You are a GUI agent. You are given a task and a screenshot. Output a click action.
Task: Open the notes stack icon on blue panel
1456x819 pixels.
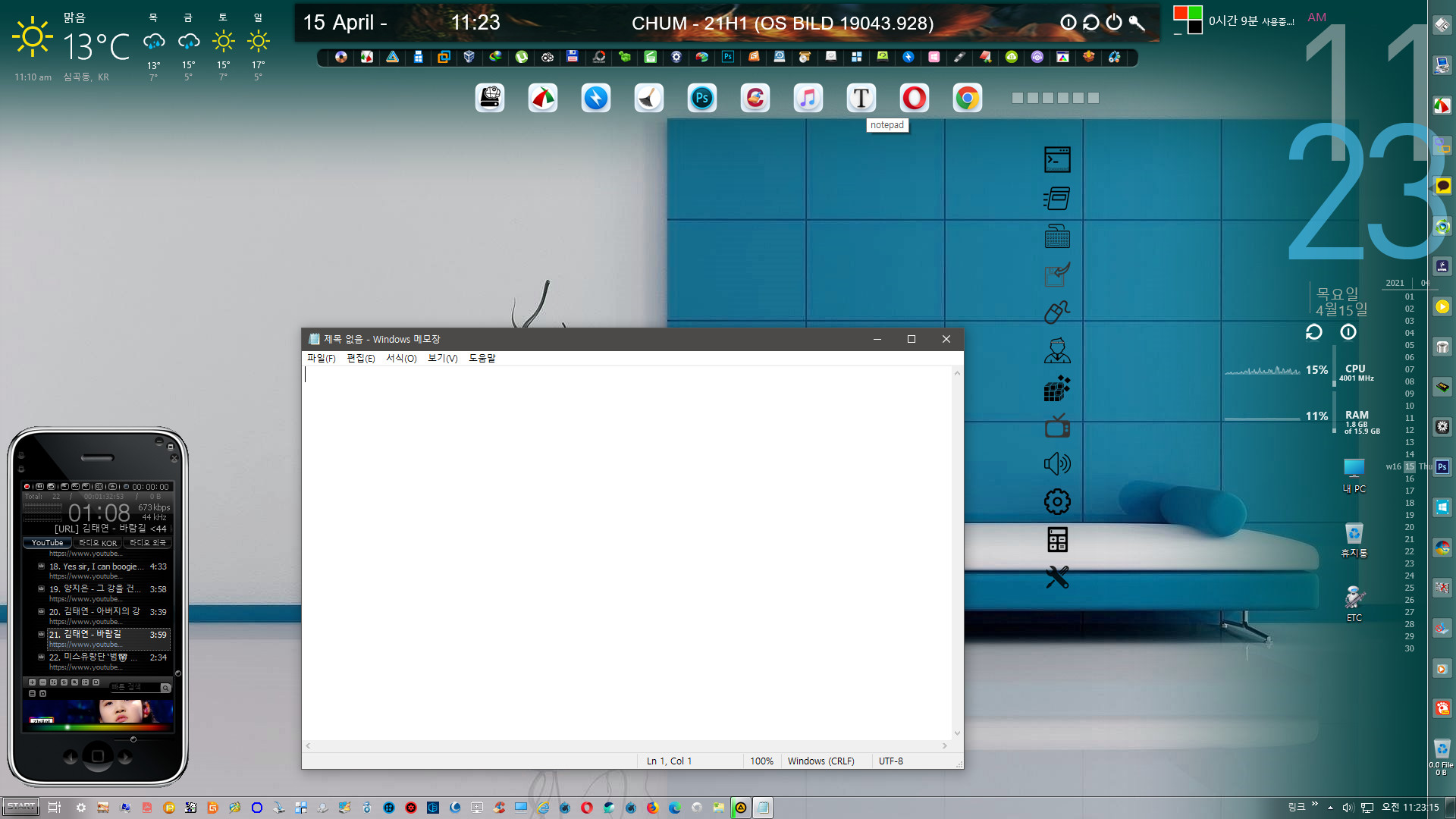tap(1057, 199)
